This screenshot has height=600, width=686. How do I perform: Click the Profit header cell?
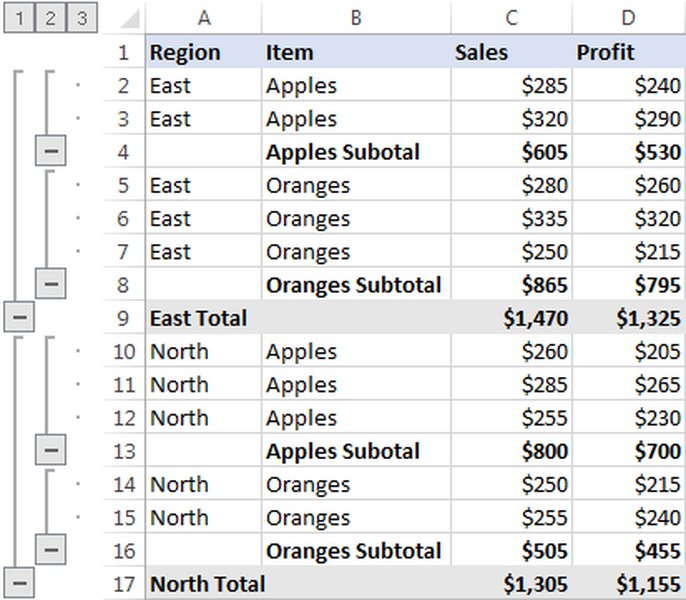pyautogui.click(x=629, y=52)
